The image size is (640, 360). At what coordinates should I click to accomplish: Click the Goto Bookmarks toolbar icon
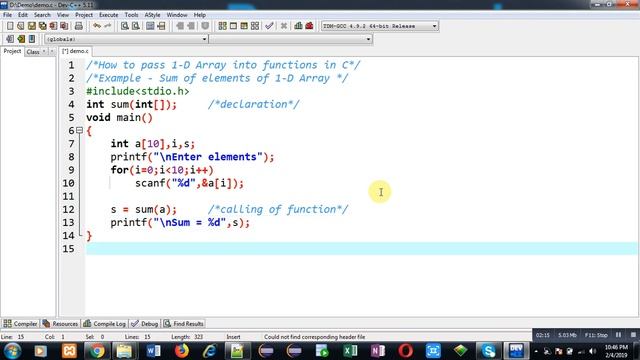click(32, 39)
